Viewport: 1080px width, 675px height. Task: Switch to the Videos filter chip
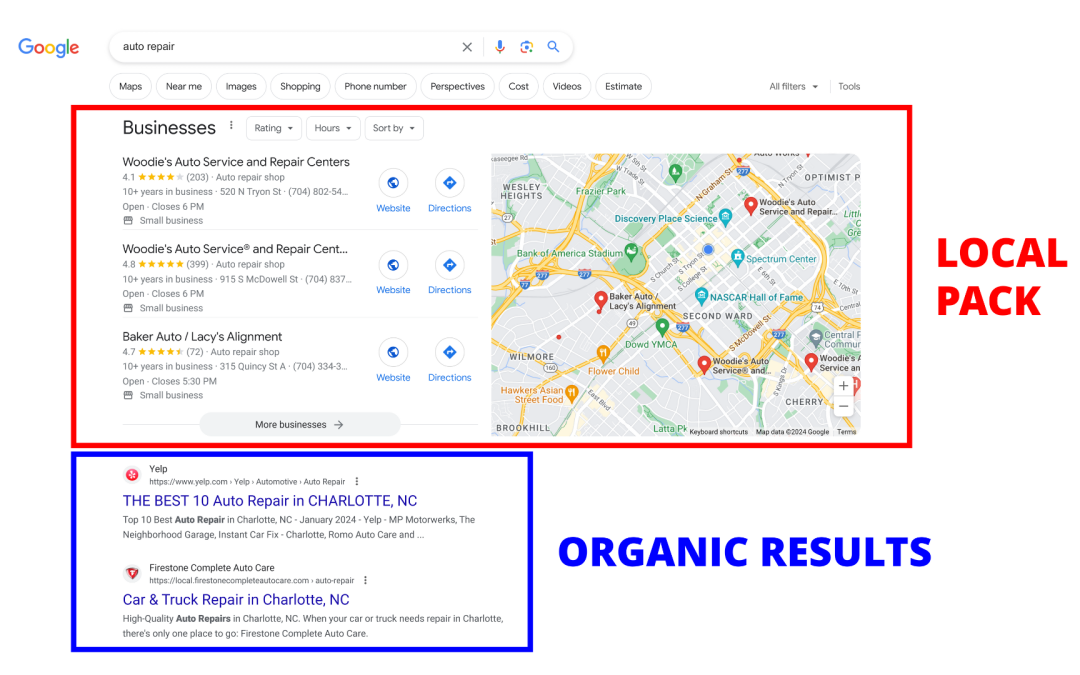(x=567, y=87)
